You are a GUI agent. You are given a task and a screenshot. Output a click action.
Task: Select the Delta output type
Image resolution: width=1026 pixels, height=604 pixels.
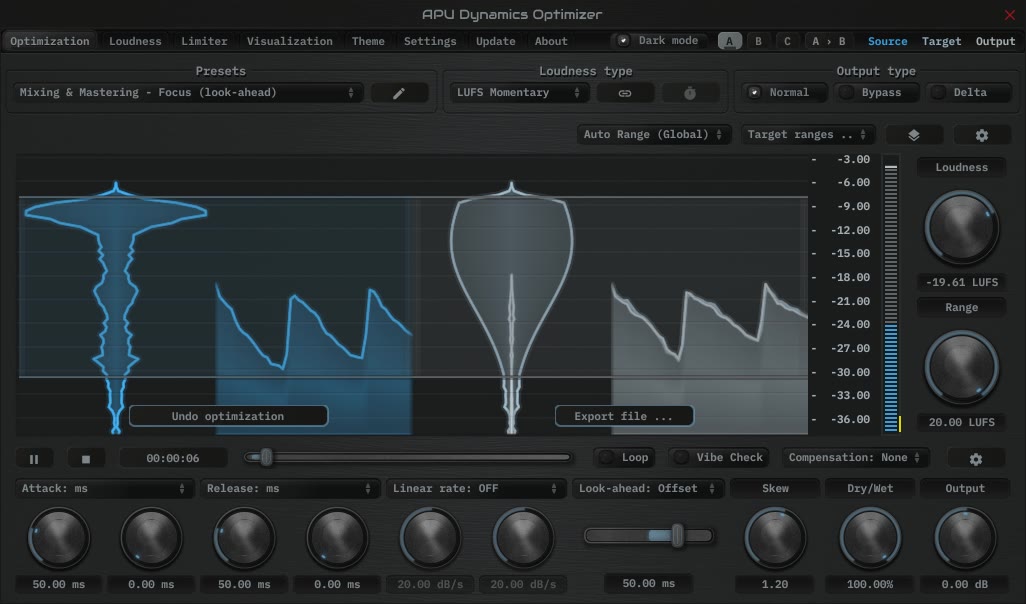(x=970, y=93)
